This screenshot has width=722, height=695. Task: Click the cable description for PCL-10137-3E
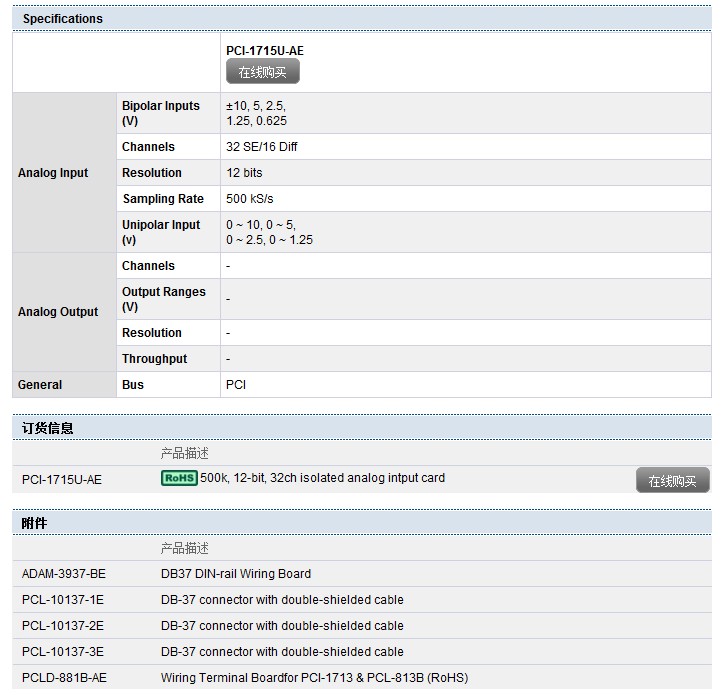click(x=282, y=652)
